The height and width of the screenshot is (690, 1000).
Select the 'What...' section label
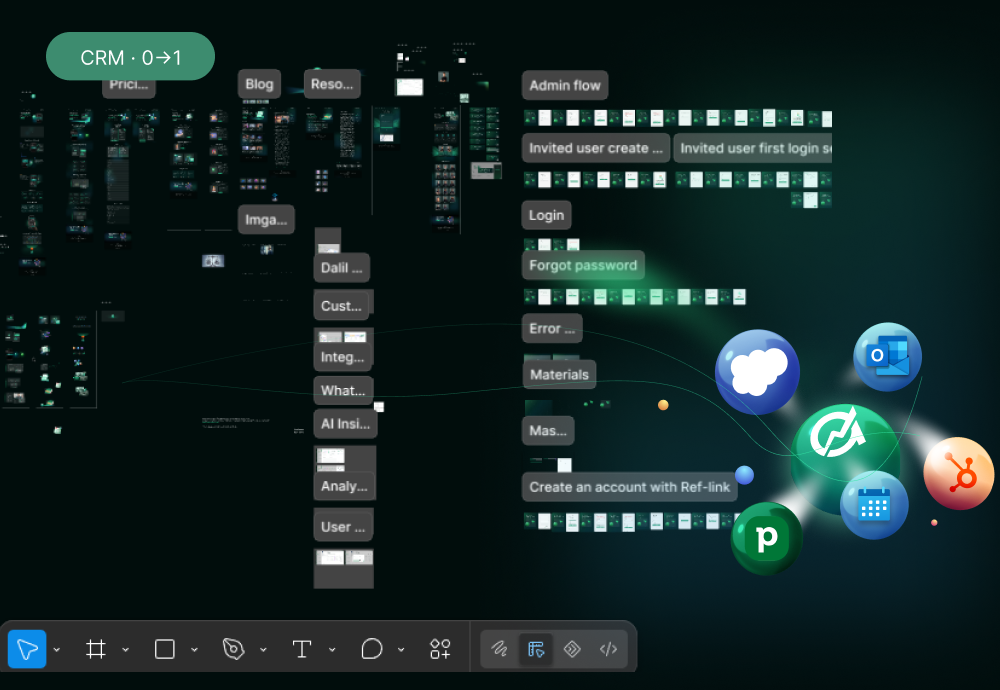point(343,390)
